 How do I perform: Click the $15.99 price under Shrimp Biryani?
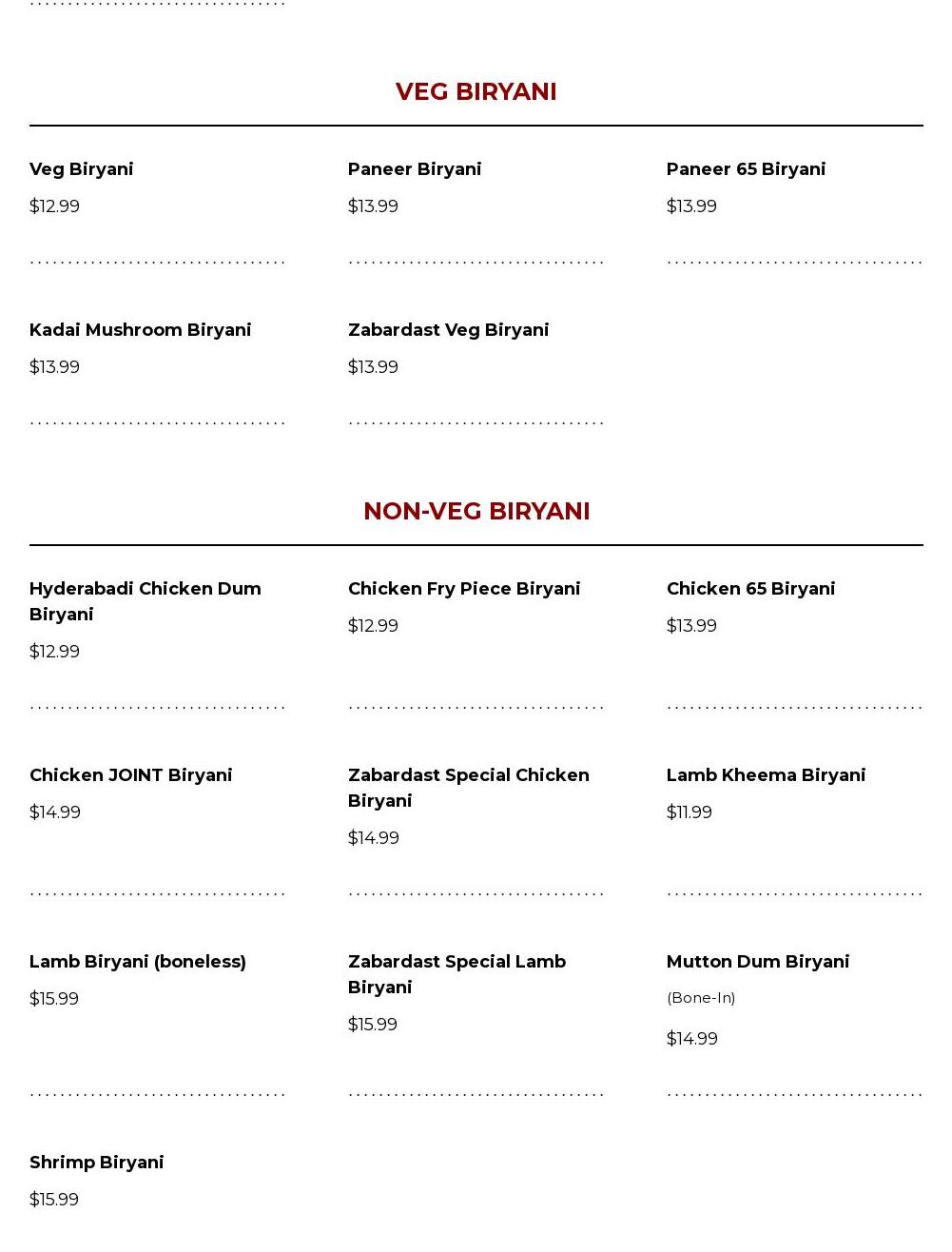coord(54,1200)
